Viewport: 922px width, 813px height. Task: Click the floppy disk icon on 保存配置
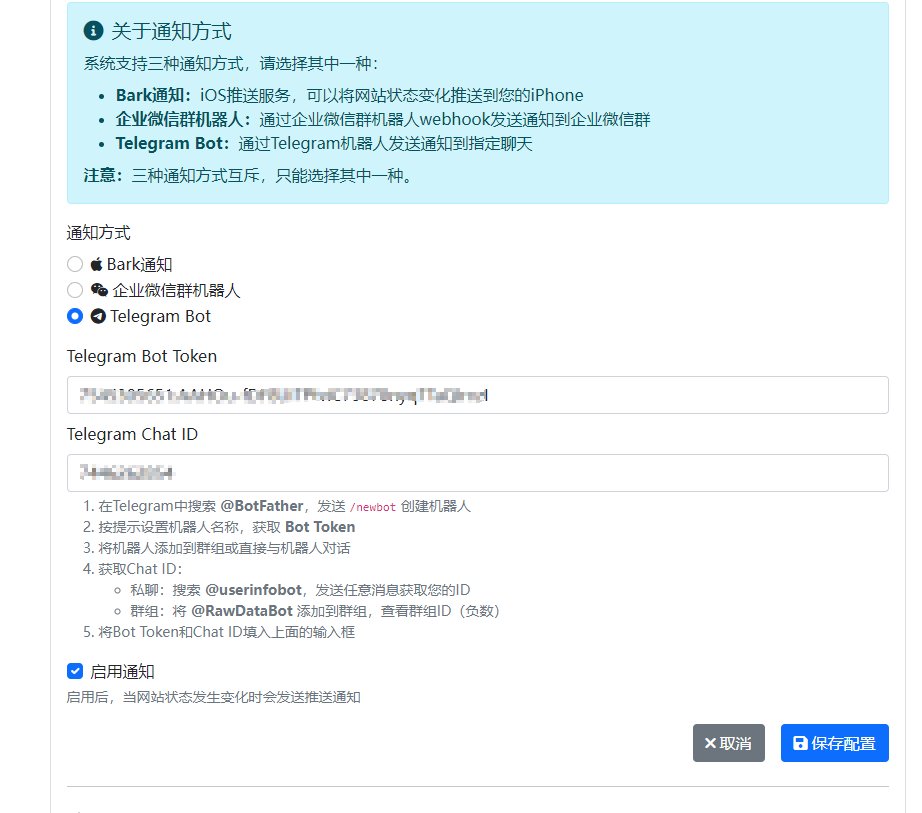coord(800,743)
